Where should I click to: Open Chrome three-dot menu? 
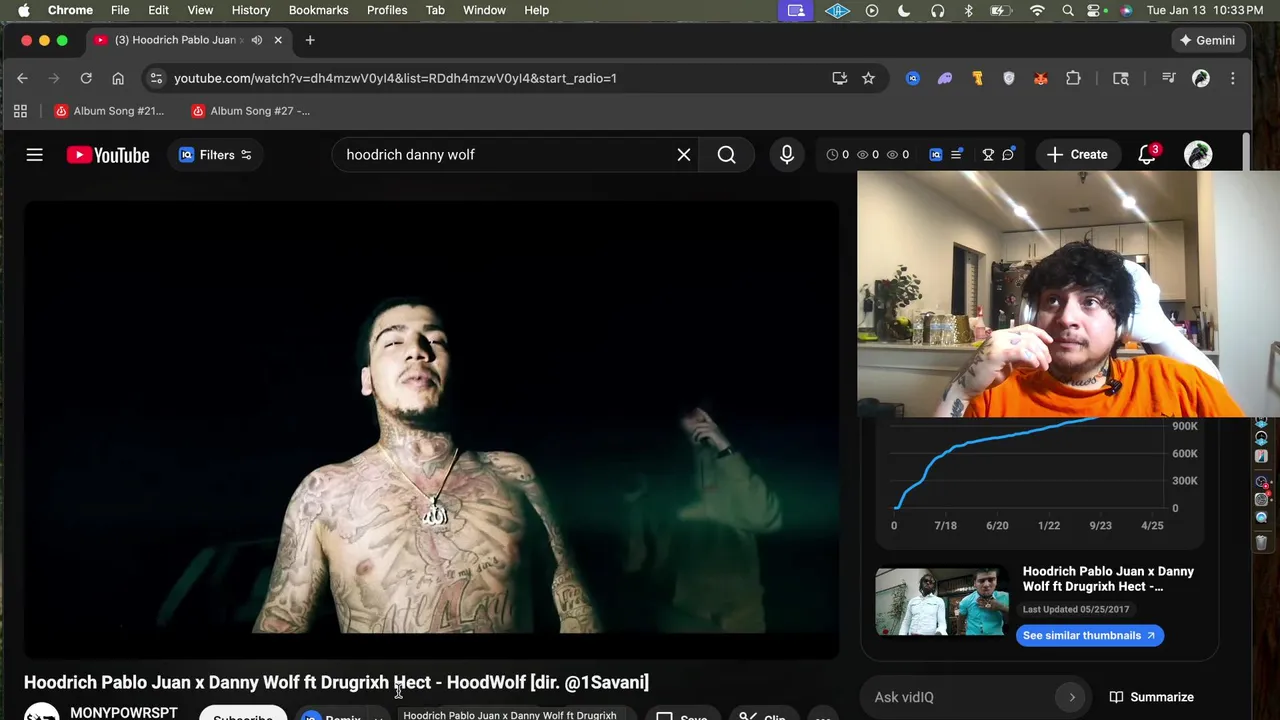1233,78
